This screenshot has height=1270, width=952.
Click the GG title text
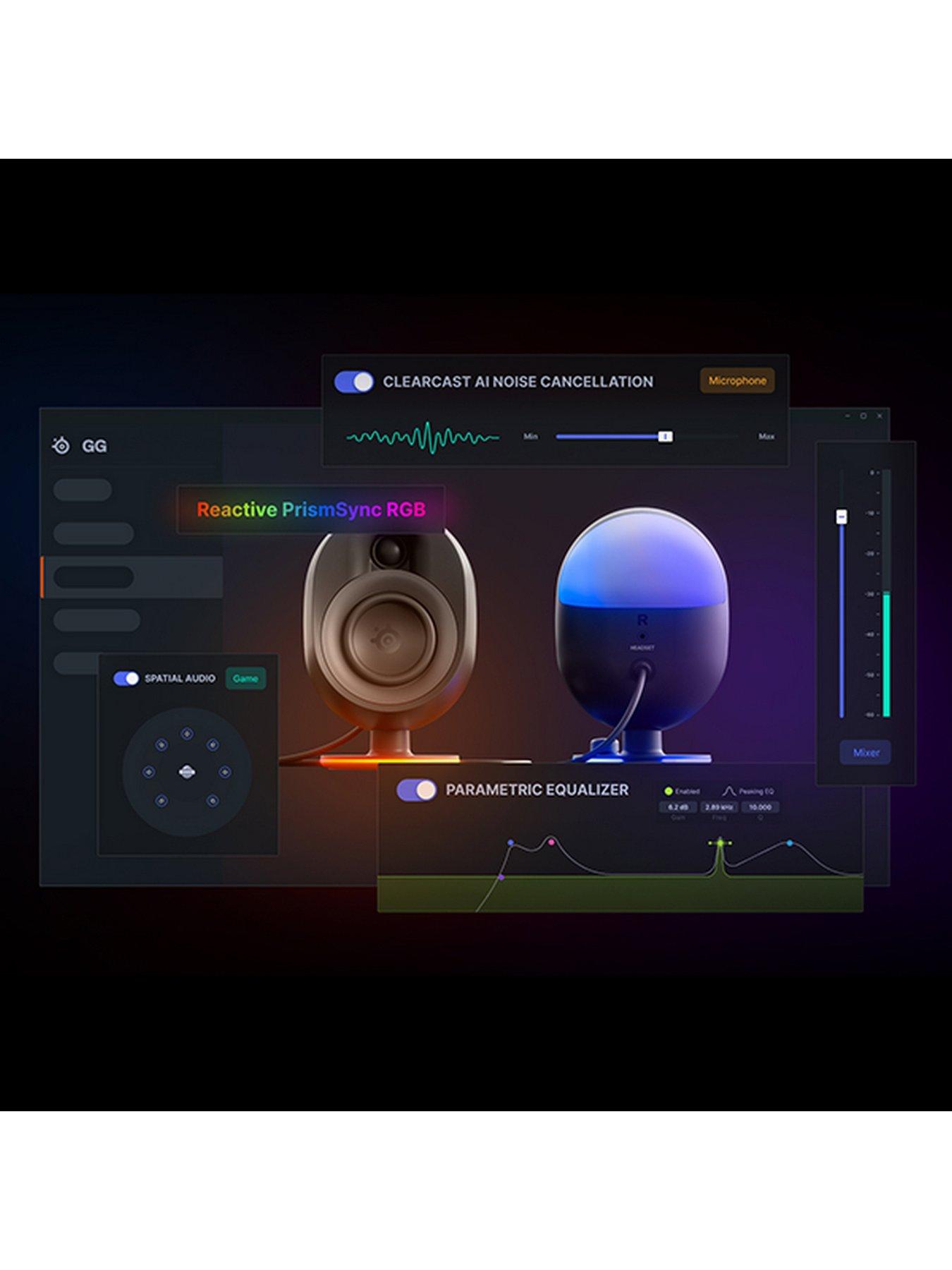click(x=94, y=446)
